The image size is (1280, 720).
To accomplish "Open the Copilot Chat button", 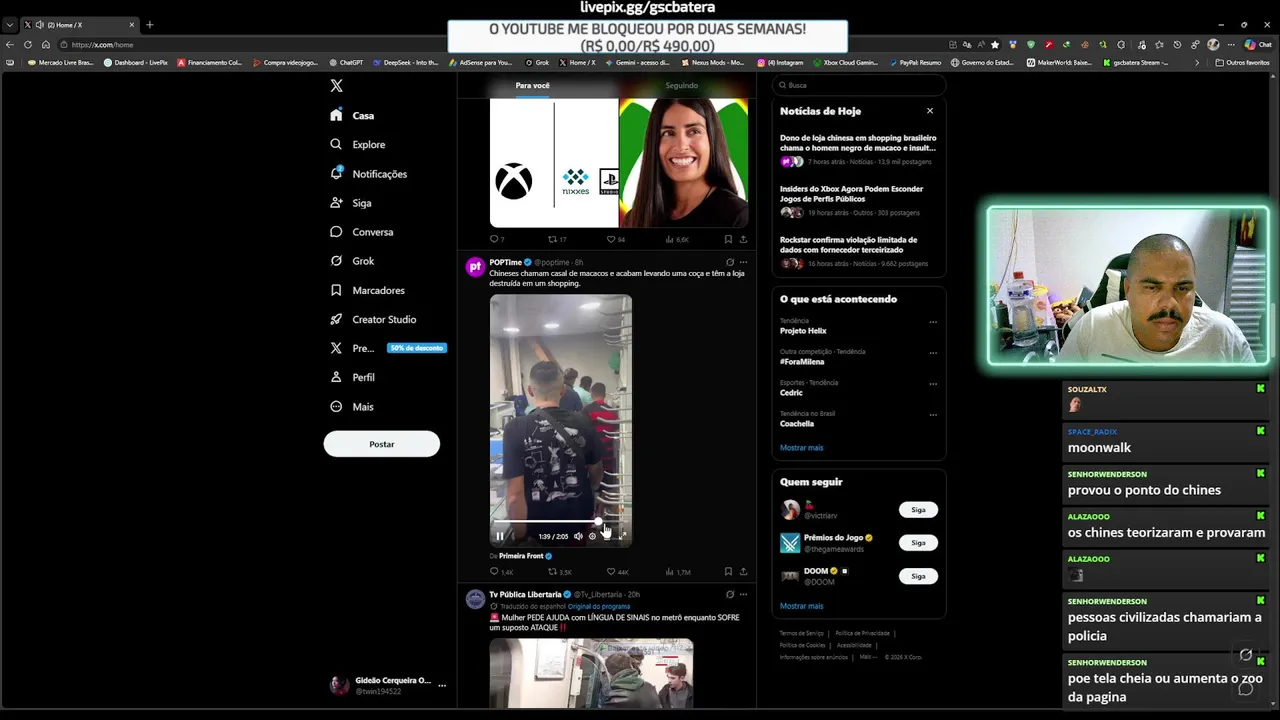I will (x=1257, y=44).
